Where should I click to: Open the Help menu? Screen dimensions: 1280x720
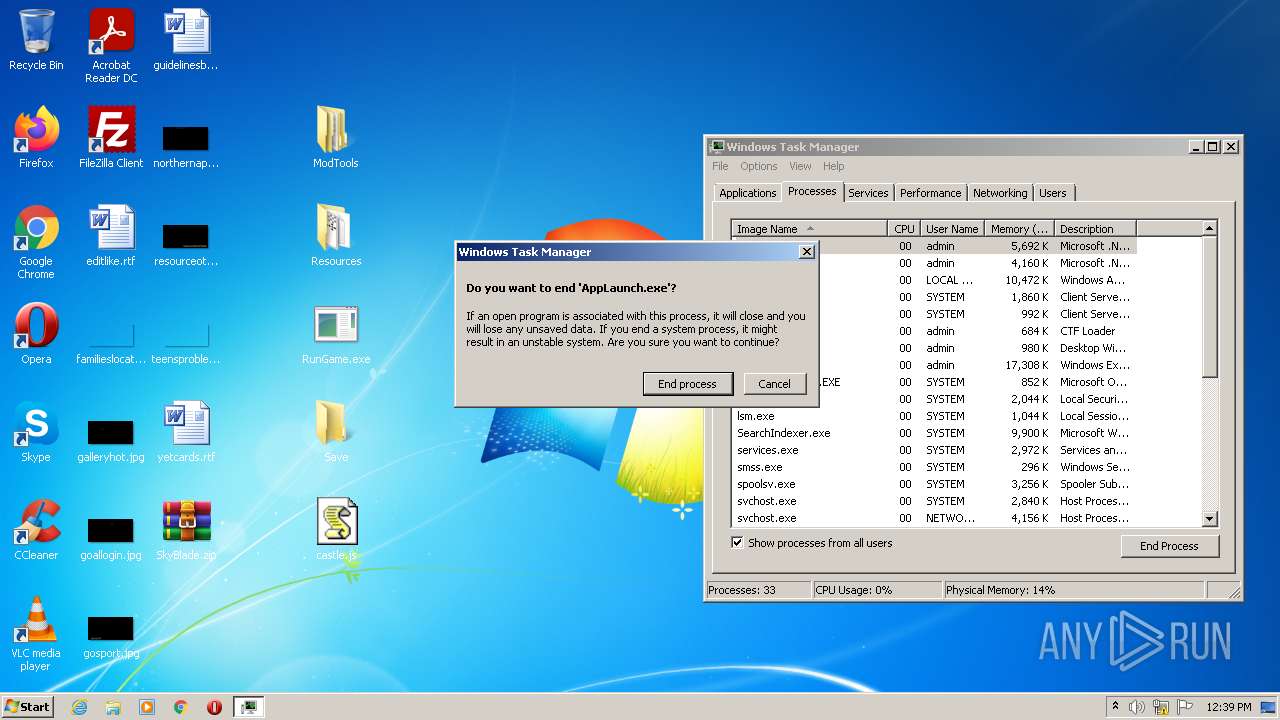[x=833, y=166]
